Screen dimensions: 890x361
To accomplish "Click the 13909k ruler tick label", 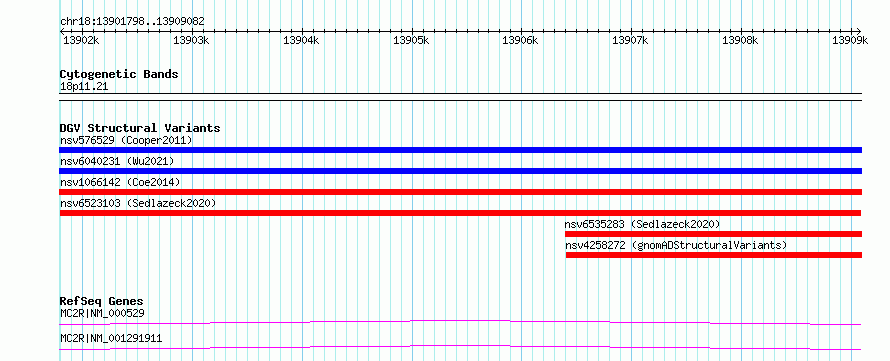I will 850,40.
